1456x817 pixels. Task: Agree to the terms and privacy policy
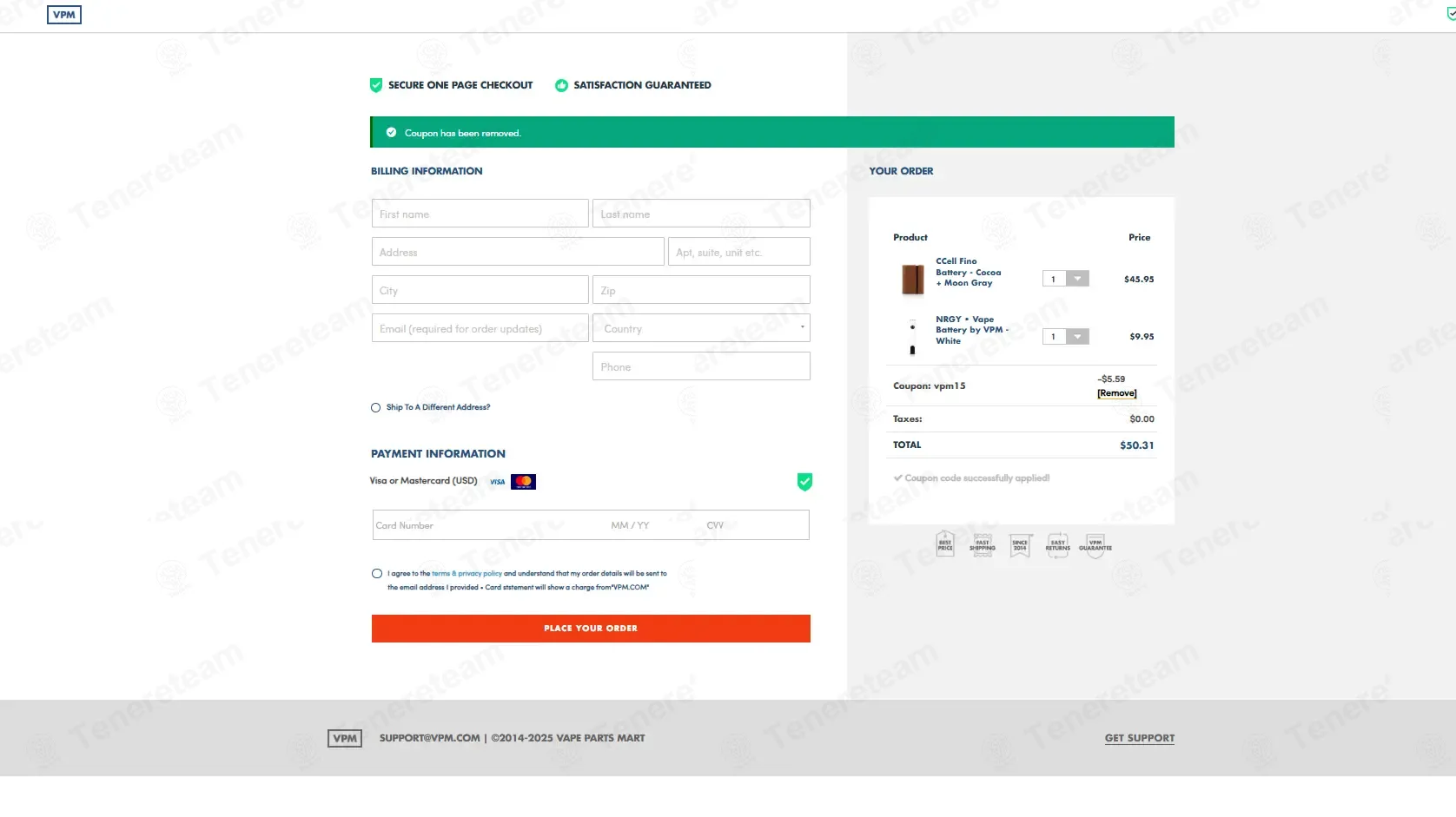click(377, 574)
